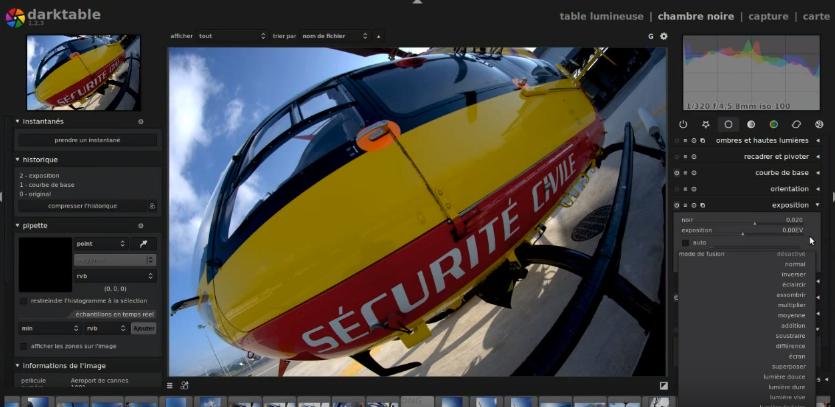835x407 pixels.
Task: Choose 'normal' blend mode
Action: coord(795,264)
